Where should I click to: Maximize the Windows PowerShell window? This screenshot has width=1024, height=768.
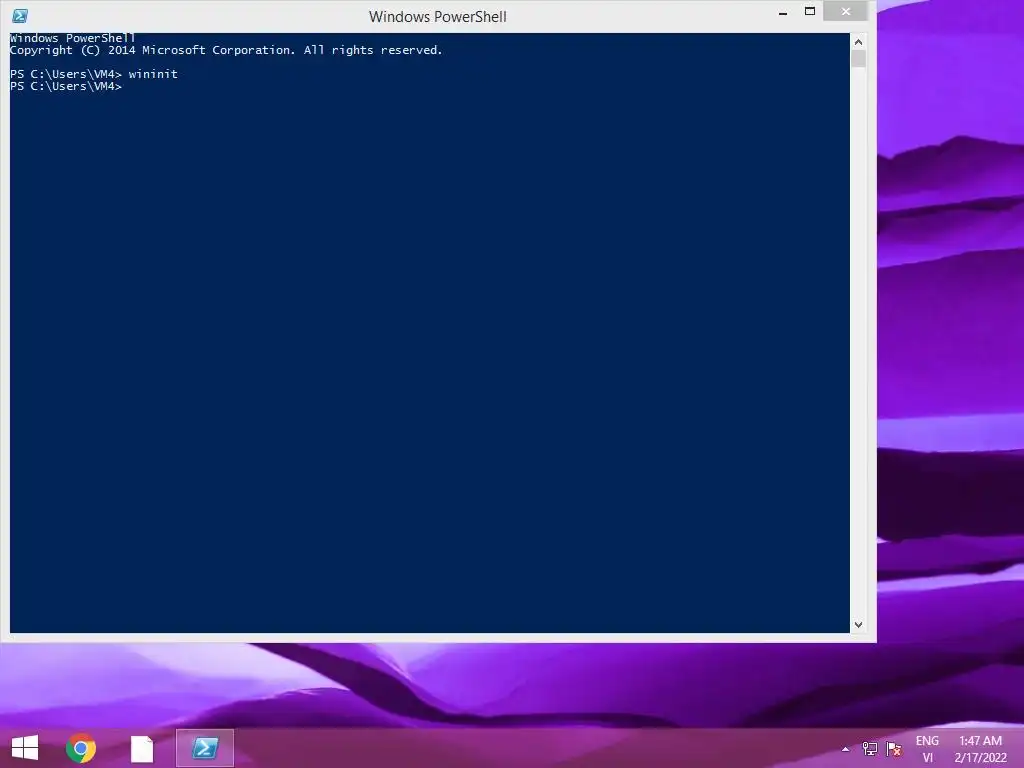click(x=810, y=11)
